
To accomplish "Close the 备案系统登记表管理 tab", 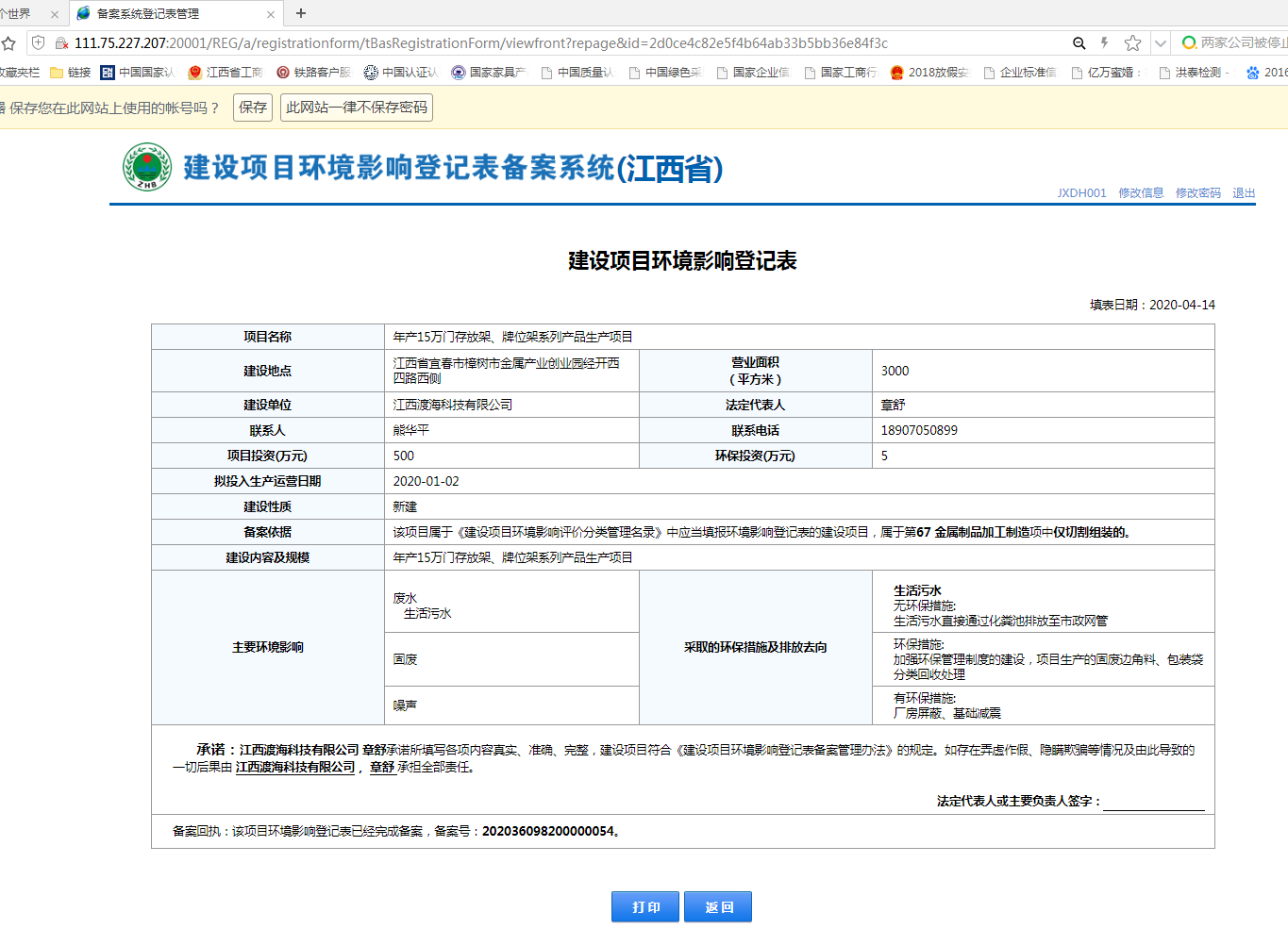I will (271, 14).
